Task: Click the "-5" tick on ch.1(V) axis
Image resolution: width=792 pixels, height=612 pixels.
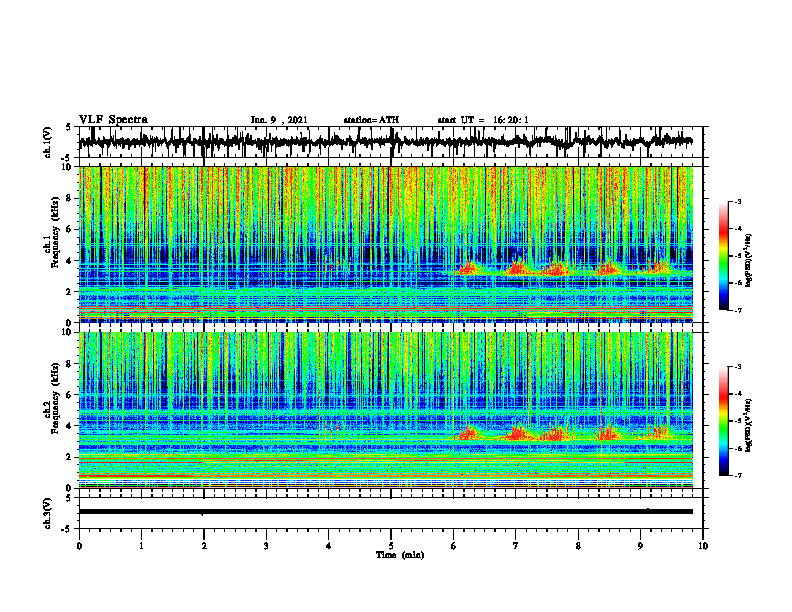Action: [67, 159]
